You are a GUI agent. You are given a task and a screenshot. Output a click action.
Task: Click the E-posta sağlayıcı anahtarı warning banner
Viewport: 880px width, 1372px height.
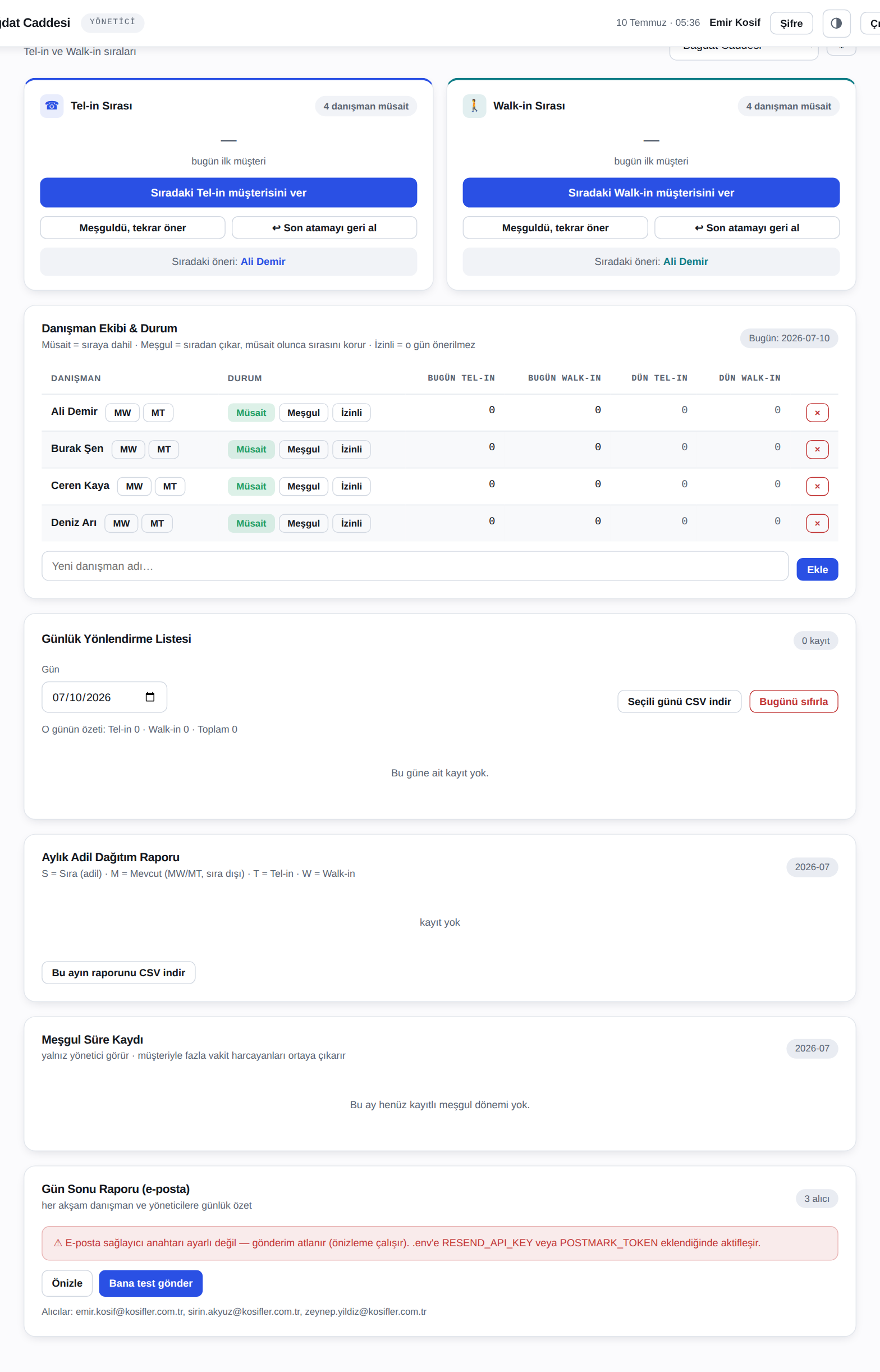coord(439,1243)
